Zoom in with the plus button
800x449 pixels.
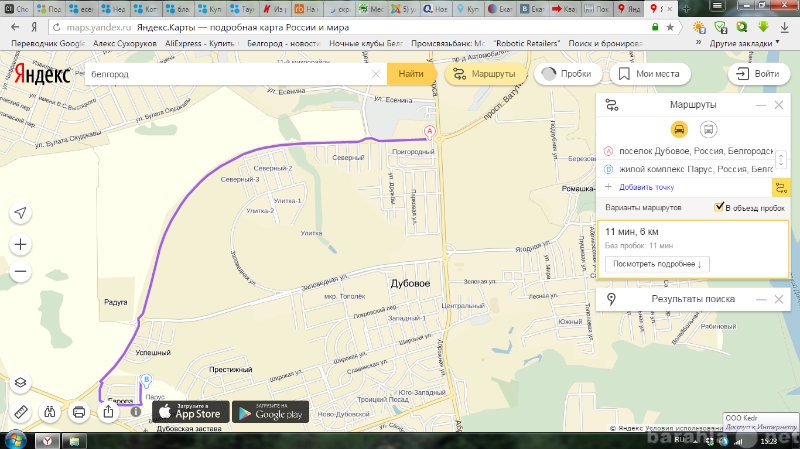coord(20,244)
